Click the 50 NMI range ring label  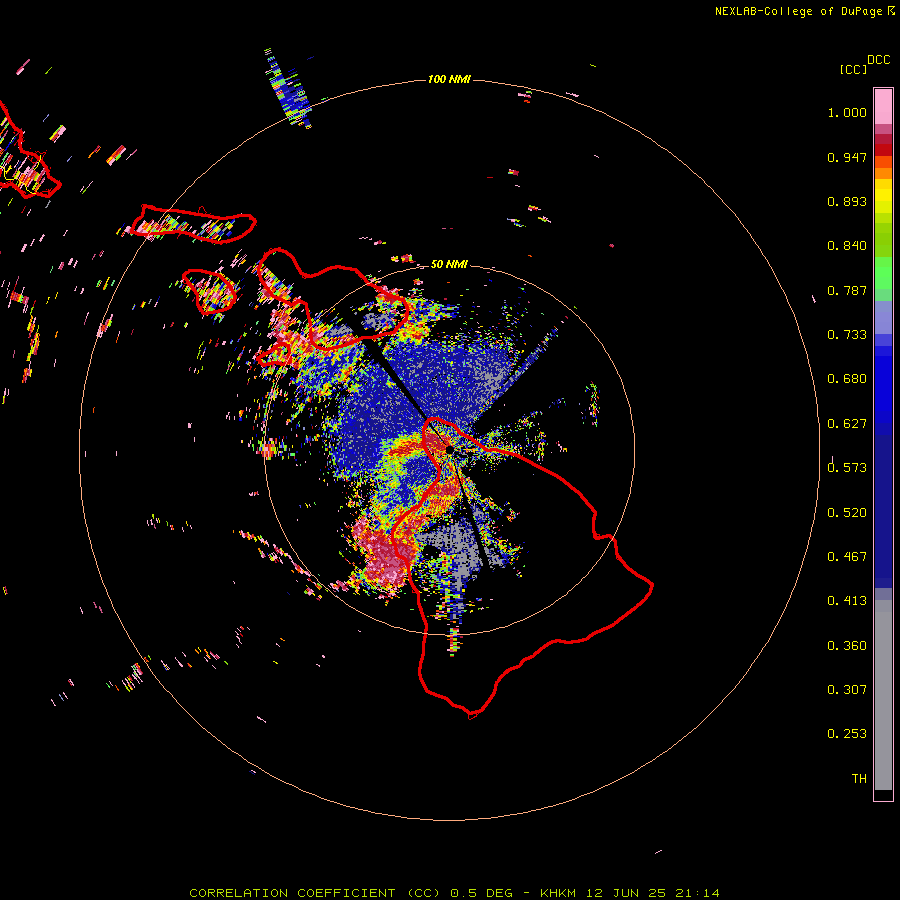(x=449, y=264)
